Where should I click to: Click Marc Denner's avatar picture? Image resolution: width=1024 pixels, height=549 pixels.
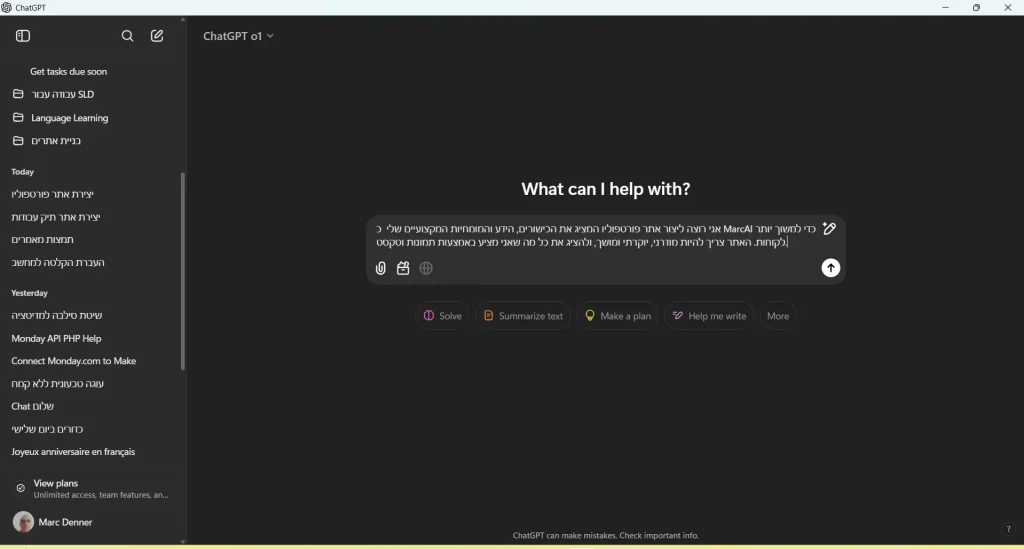pos(24,522)
